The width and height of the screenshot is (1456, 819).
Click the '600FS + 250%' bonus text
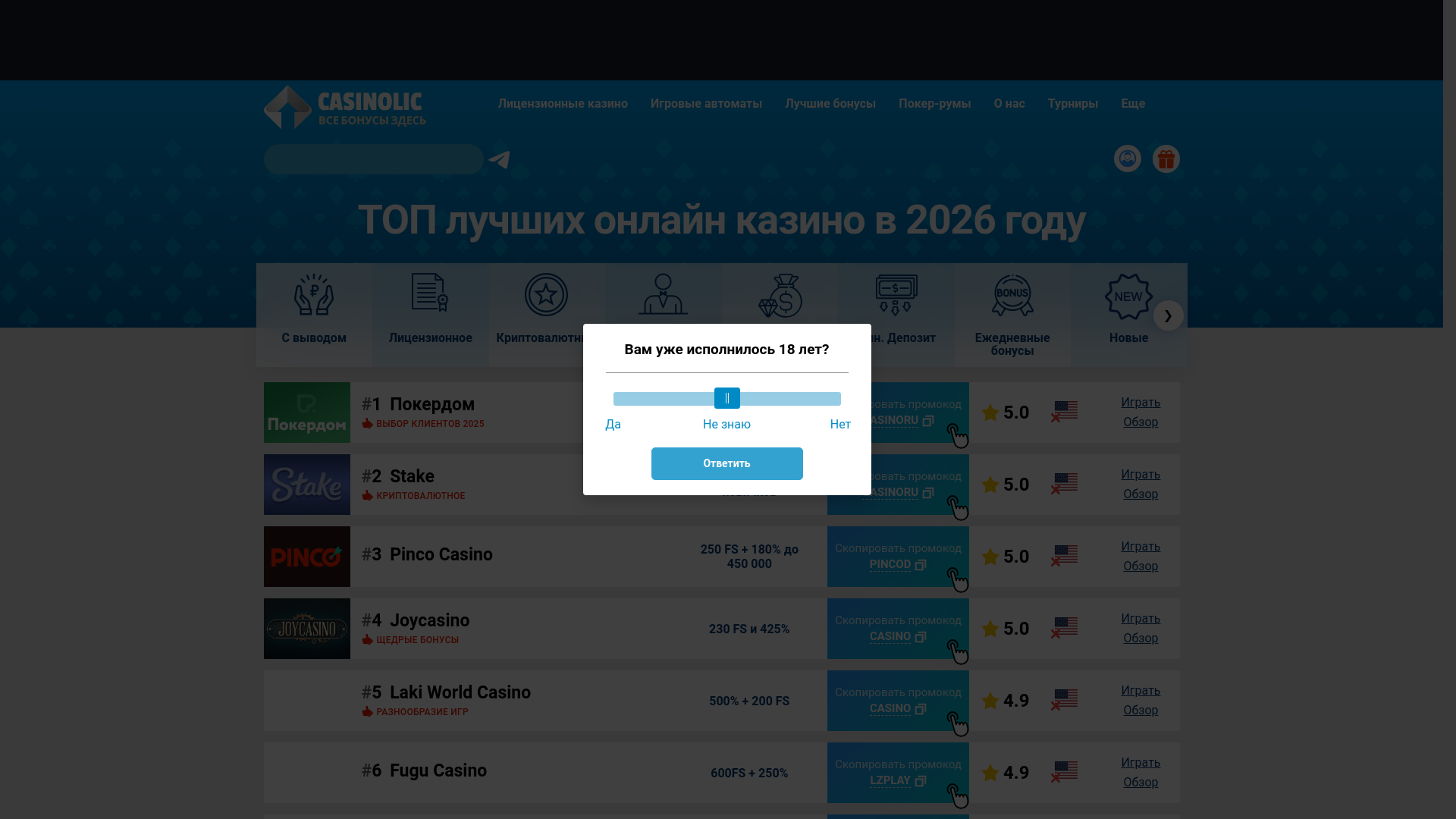coord(749,773)
